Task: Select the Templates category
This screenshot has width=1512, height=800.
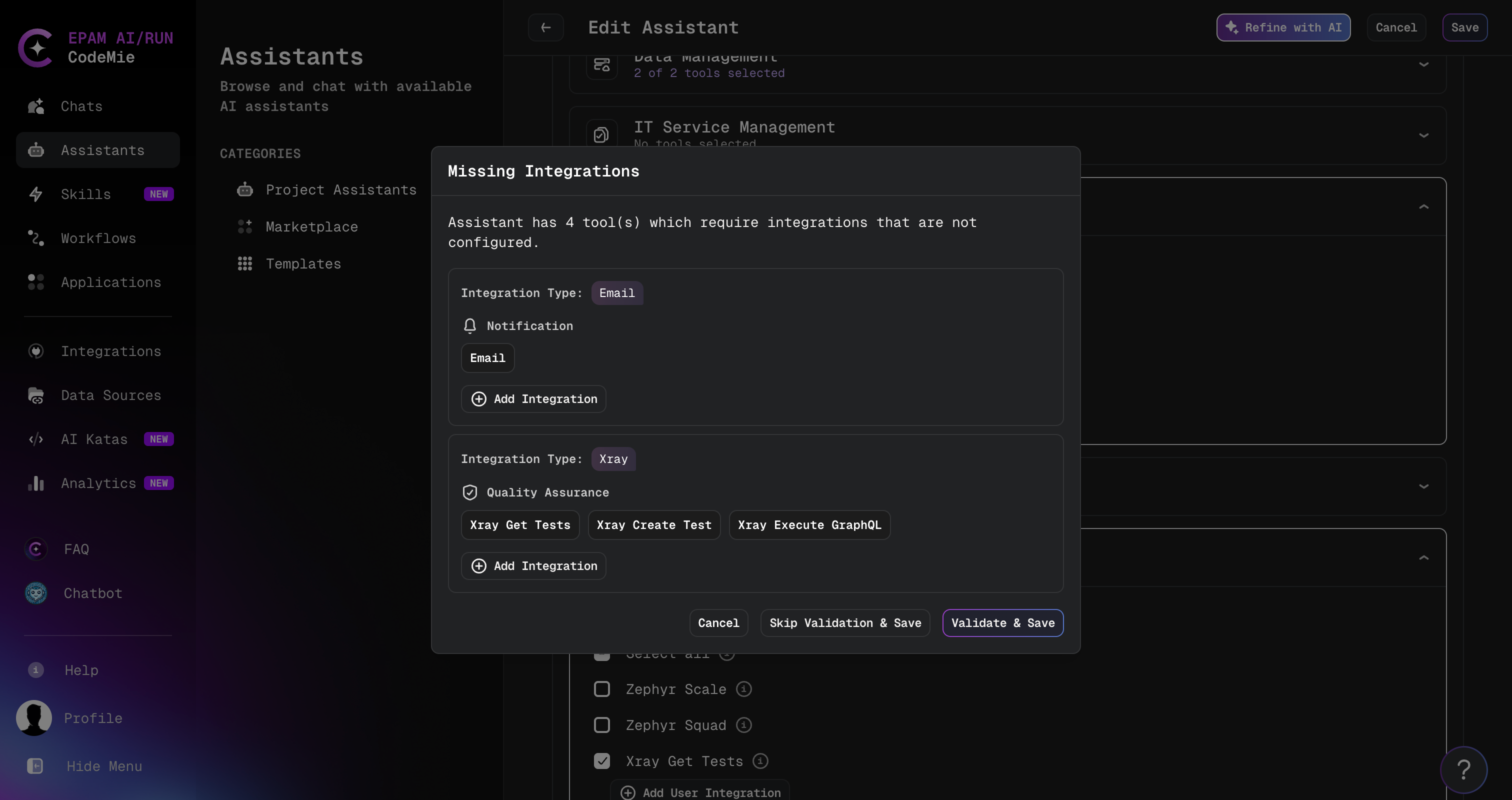Action: click(x=303, y=263)
